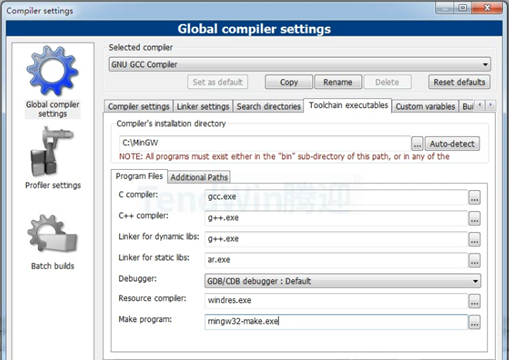Click the mingw32-make.exe make program field
Viewport: 509px width, 360px height.
(x=336, y=322)
